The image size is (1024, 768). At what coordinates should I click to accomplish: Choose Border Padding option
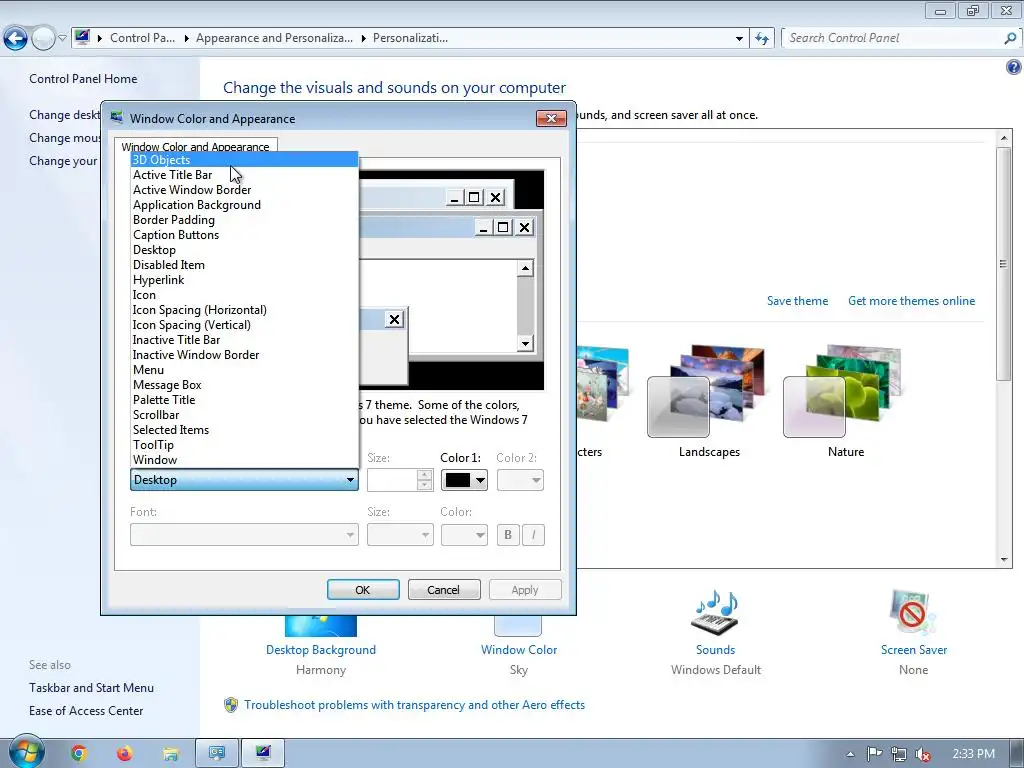tap(244, 219)
